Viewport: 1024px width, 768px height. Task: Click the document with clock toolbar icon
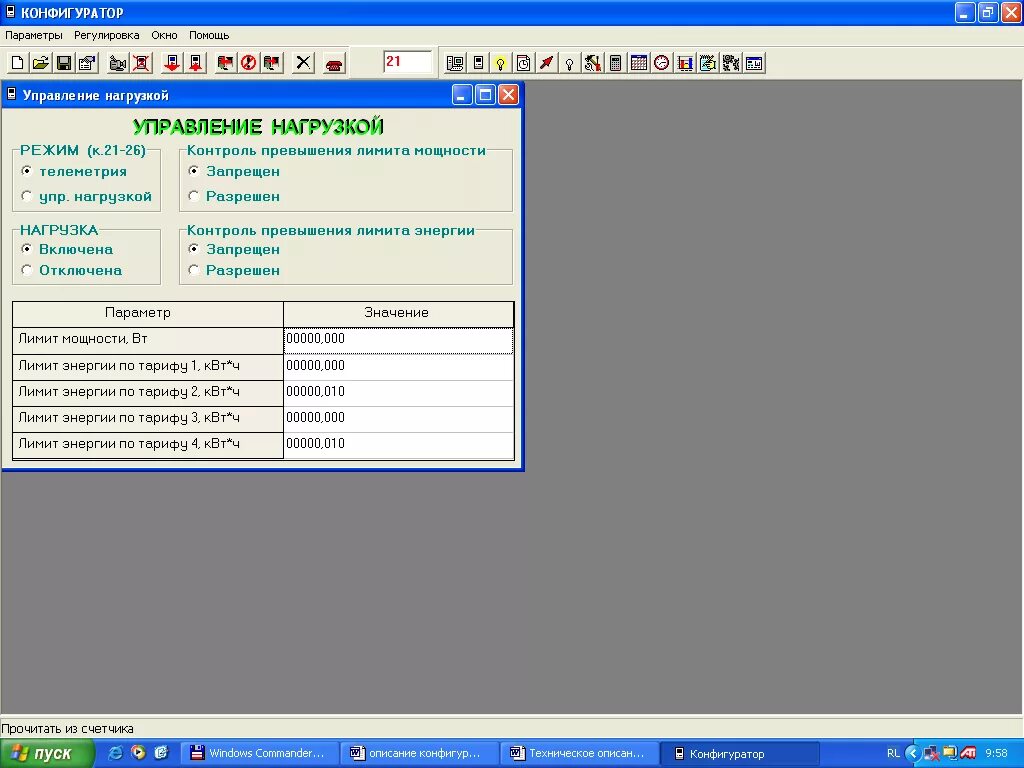point(524,63)
